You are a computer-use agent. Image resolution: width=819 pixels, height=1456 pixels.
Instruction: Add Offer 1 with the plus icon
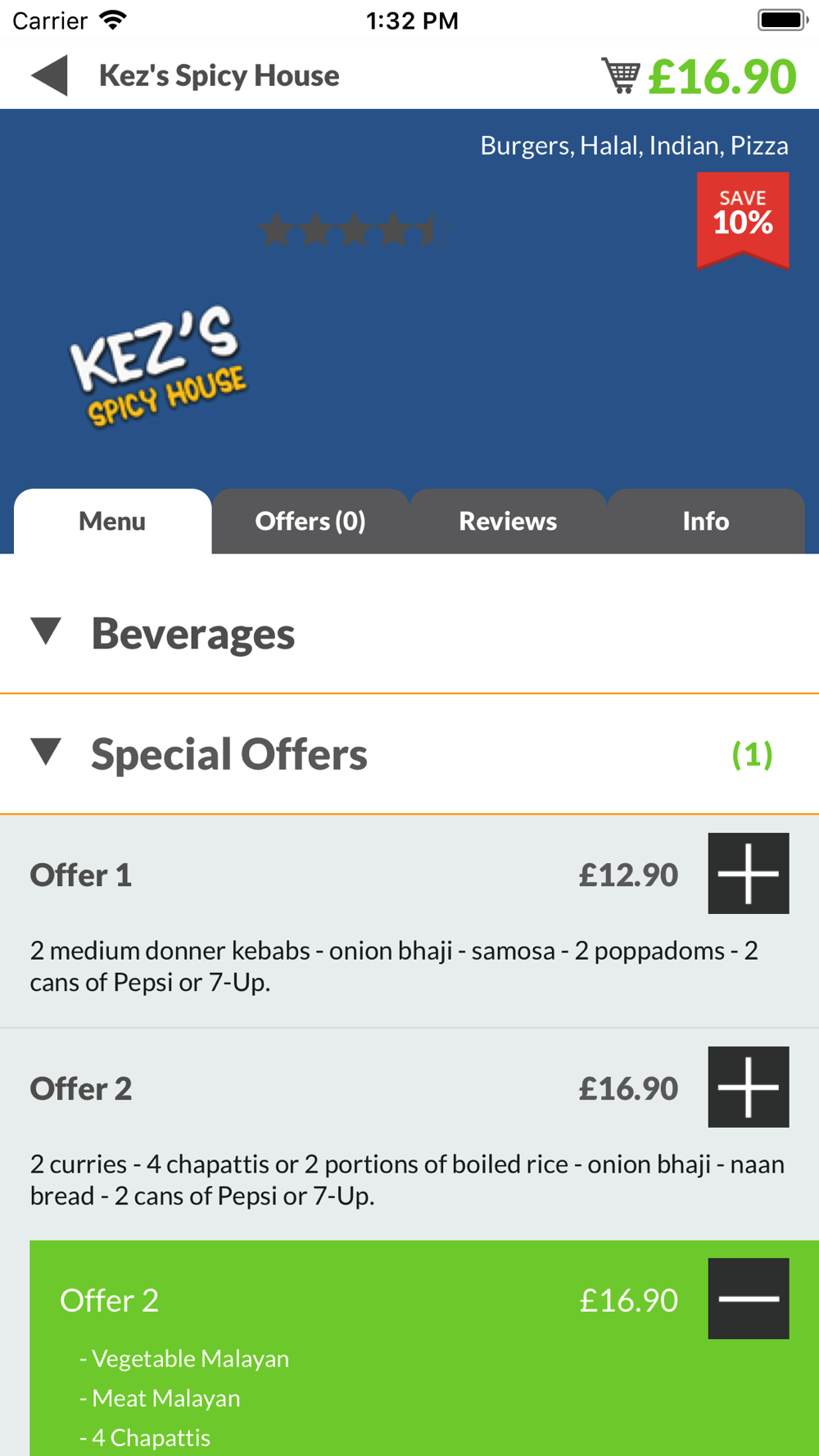pyautogui.click(x=748, y=873)
